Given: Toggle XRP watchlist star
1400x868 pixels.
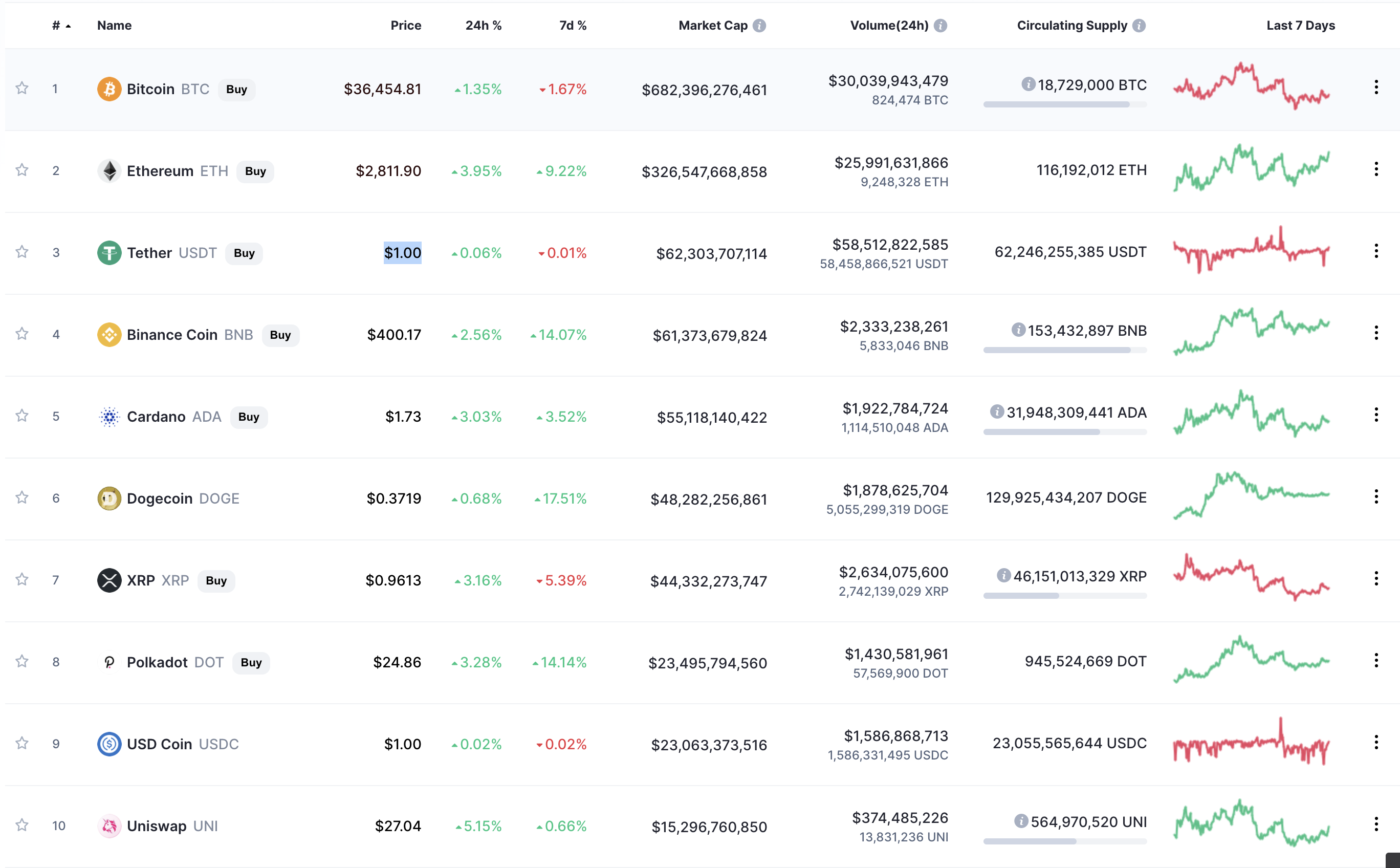Looking at the screenshot, I should (x=22, y=579).
